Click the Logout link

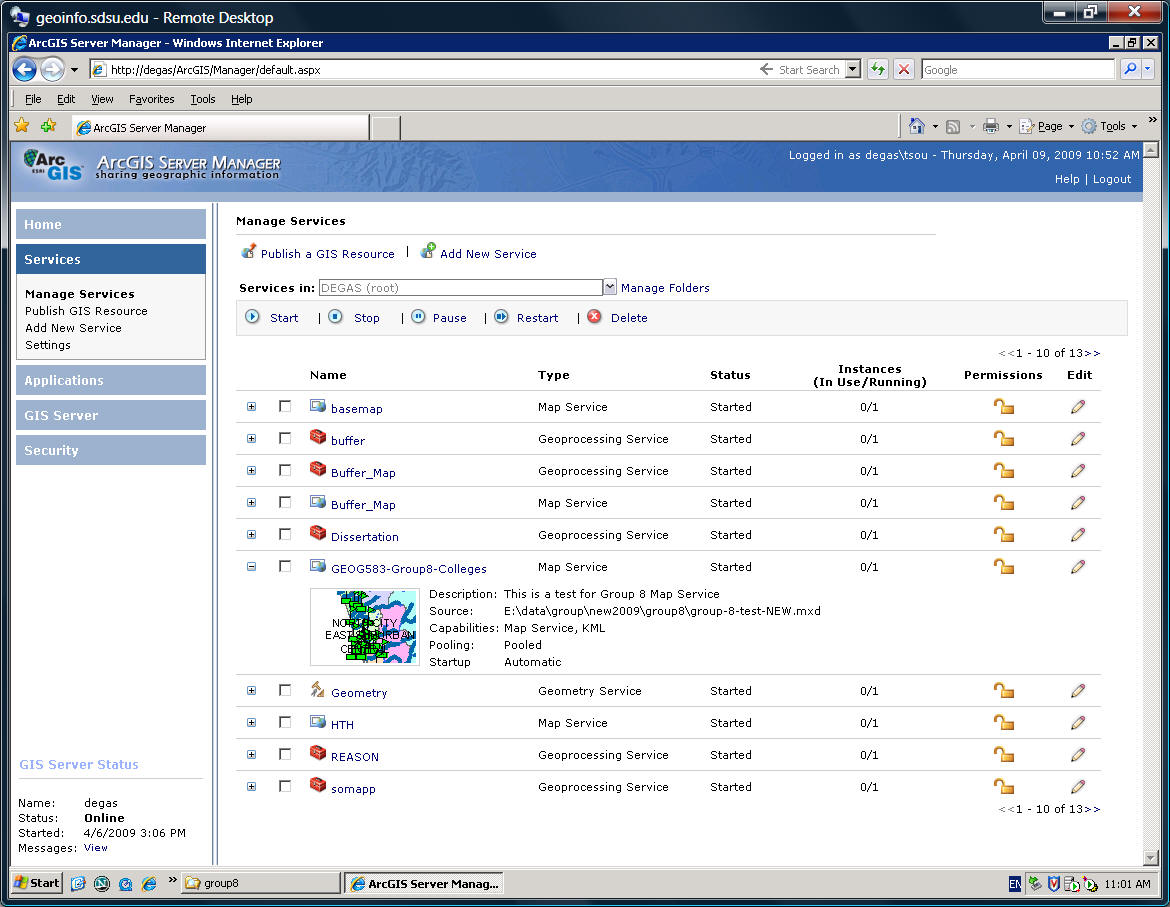(1112, 179)
